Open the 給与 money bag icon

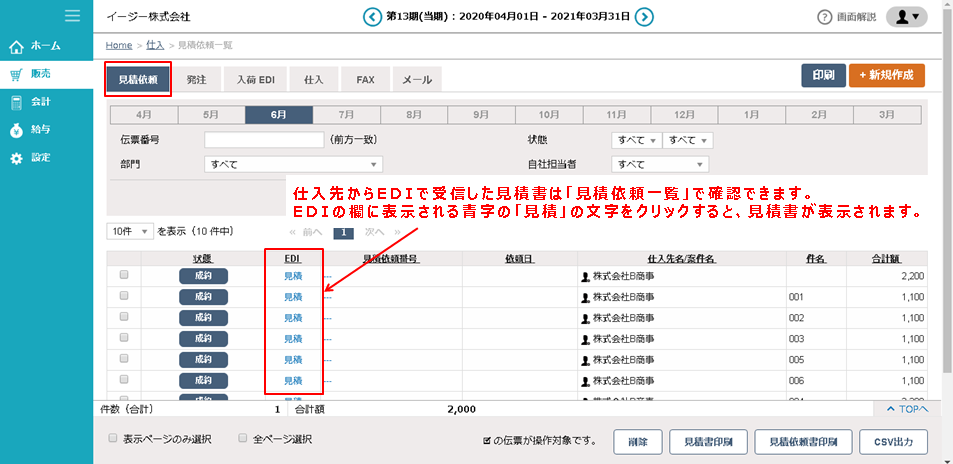tap(16, 130)
